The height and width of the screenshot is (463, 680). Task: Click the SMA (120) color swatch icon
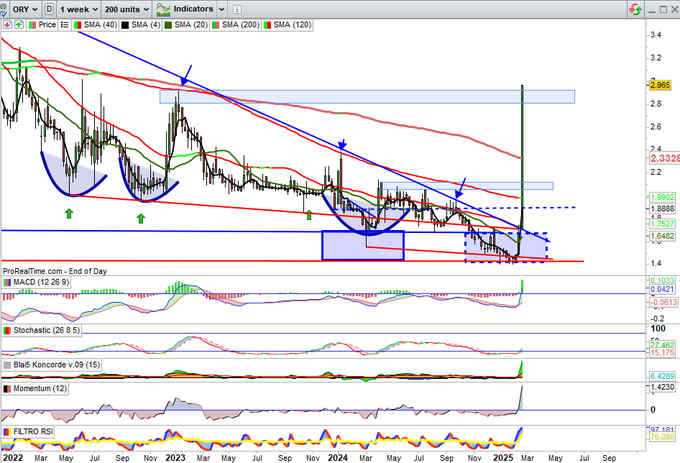267,25
